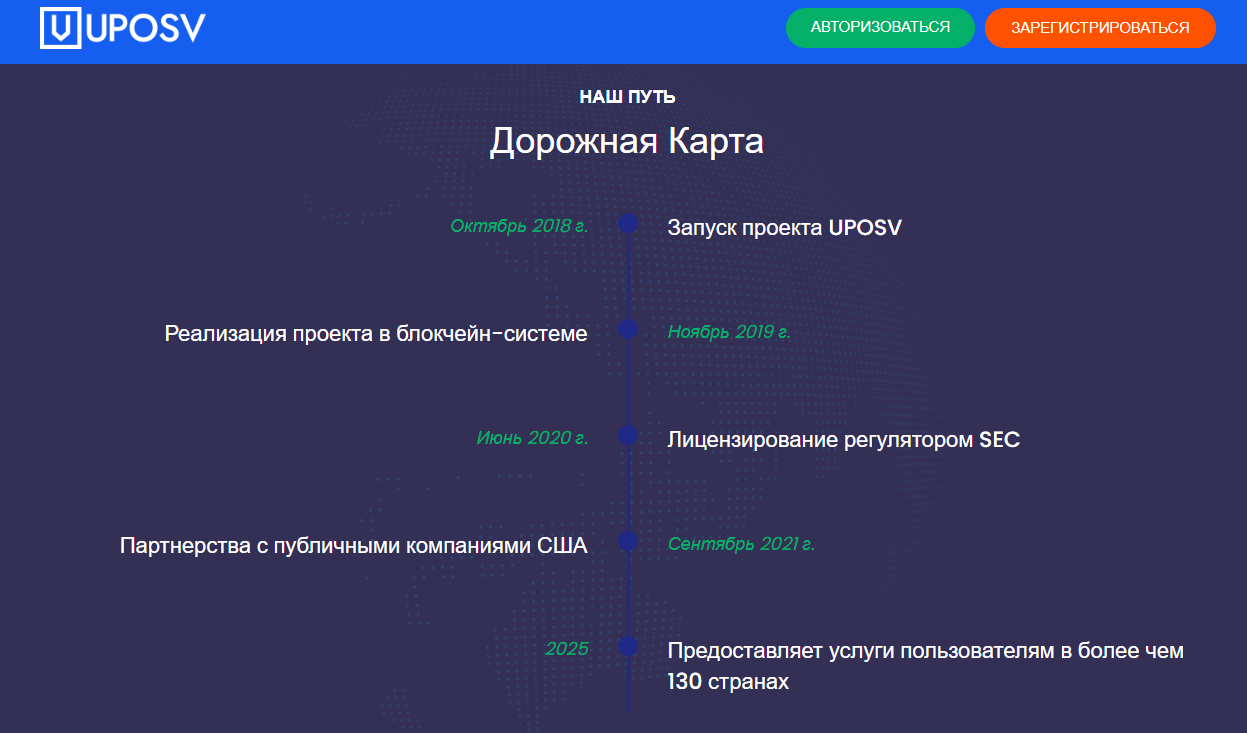The height and width of the screenshot is (733, 1247).
Task: Select the timeline dot for 2025
Action: coord(628,647)
